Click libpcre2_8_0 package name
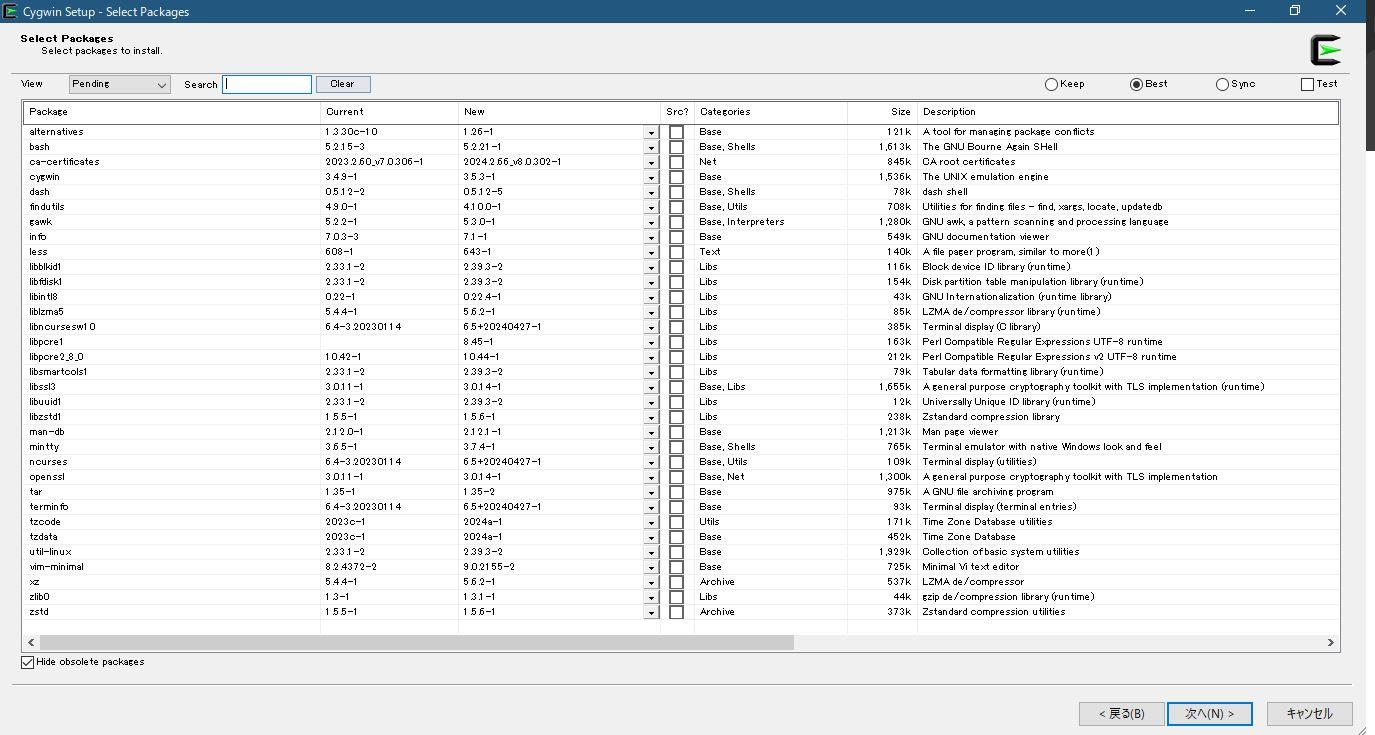Viewport: 1375px width, 735px height. (56, 357)
